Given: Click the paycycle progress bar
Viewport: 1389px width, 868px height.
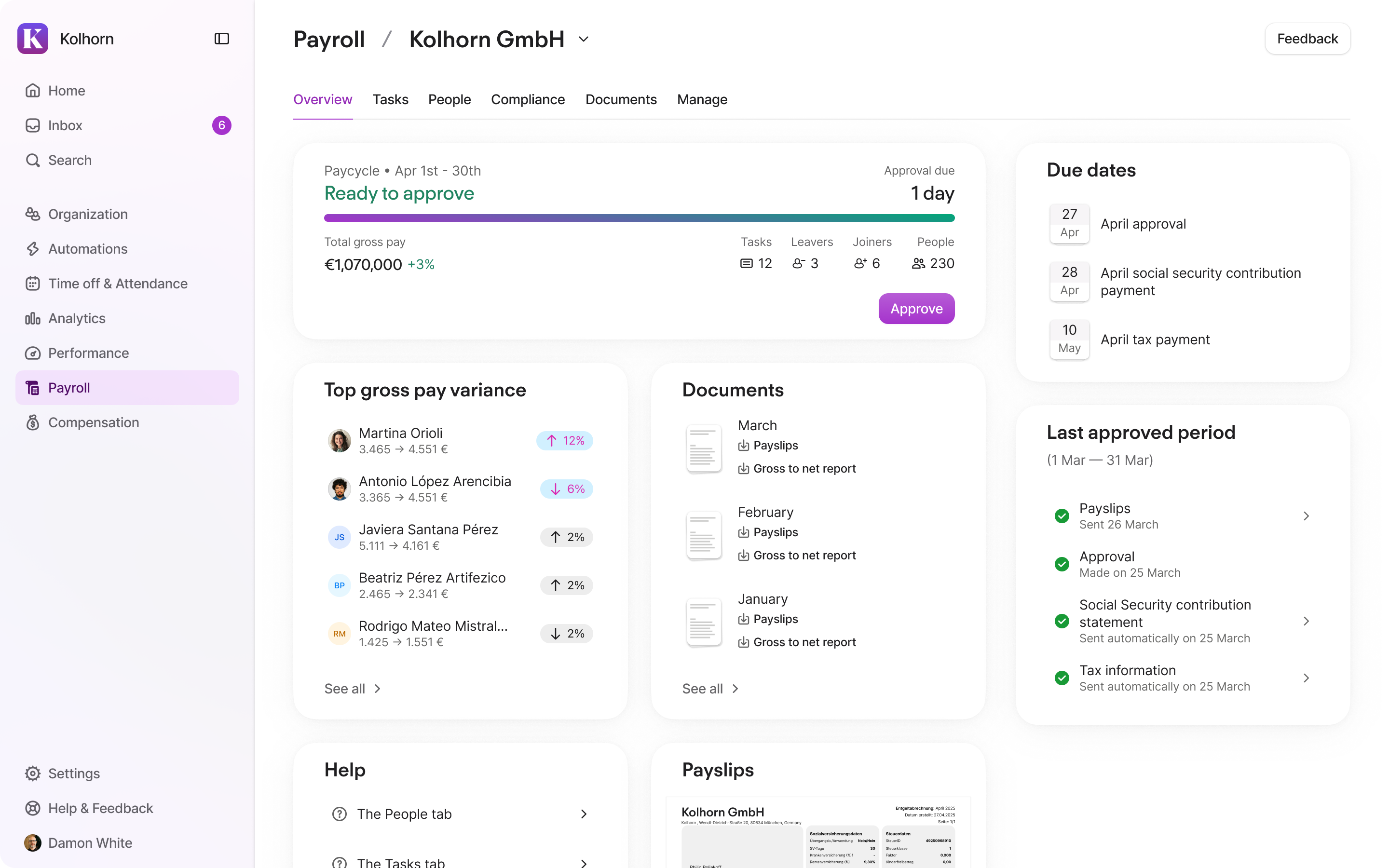Looking at the screenshot, I should (639, 218).
